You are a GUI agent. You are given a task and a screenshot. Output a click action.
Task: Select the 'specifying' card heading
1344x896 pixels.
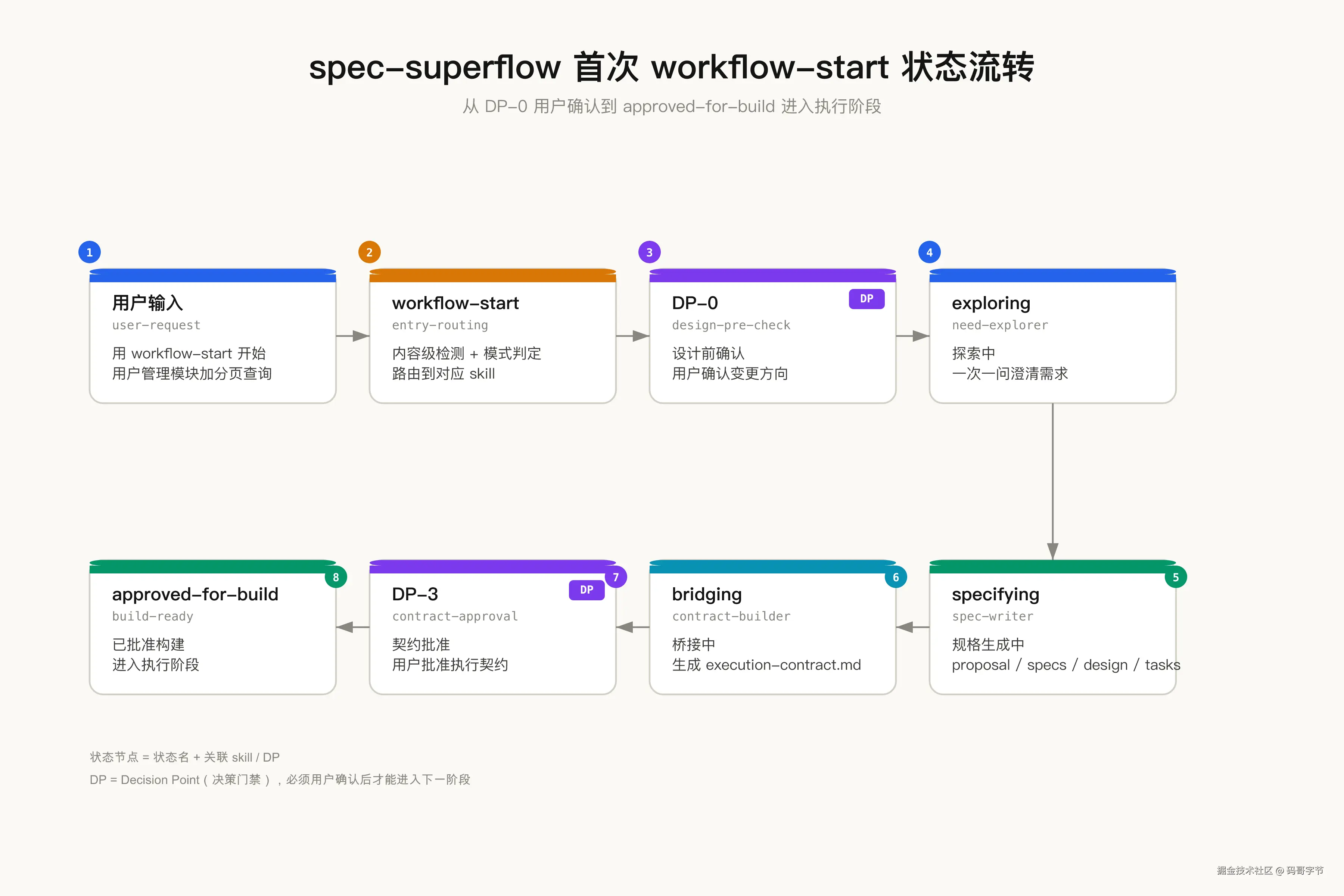[x=995, y=595]
